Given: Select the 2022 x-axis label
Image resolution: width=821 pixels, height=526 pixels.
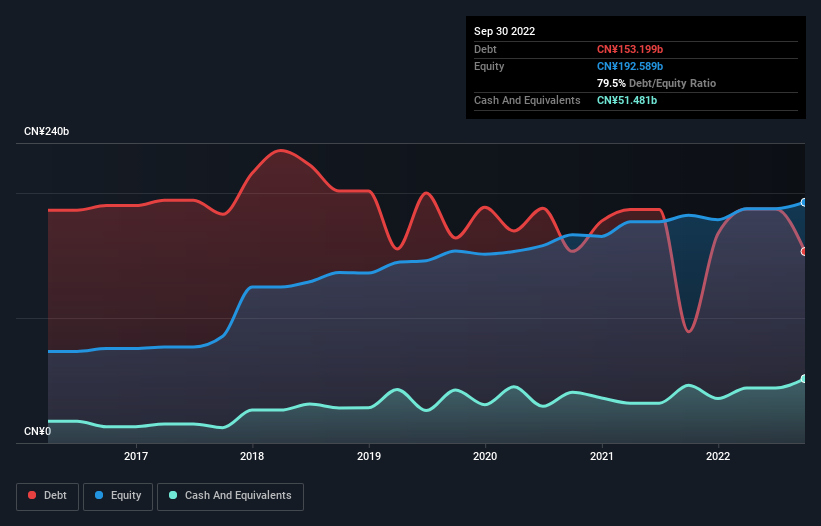Looking at the screenshot, I should click(x=718, y=456).
